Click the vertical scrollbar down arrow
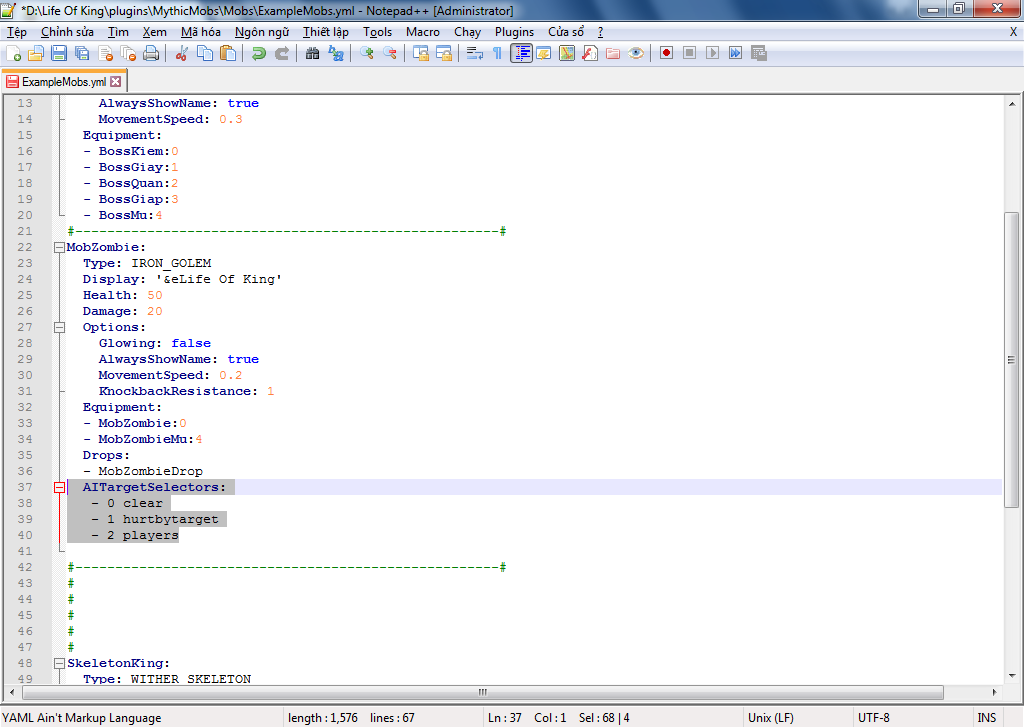Image resolution: width=1024 pixels, height=728 pixels. pos(1011,676)
